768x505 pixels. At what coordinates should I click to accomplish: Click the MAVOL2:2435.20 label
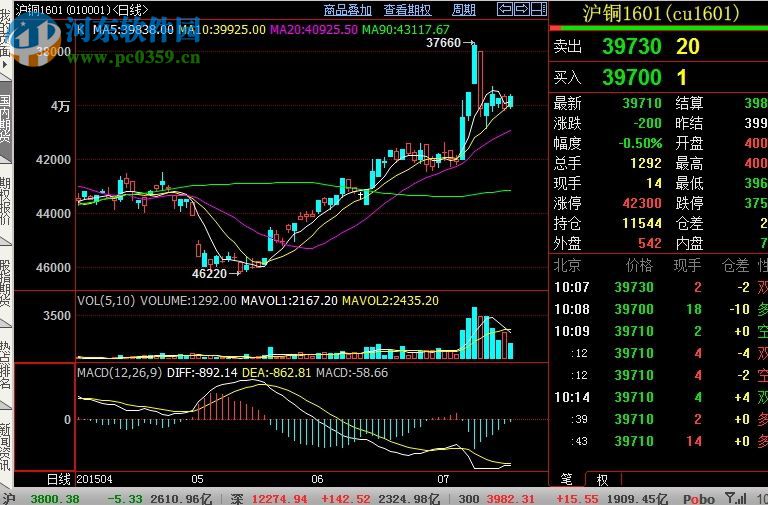click(390, 300)
